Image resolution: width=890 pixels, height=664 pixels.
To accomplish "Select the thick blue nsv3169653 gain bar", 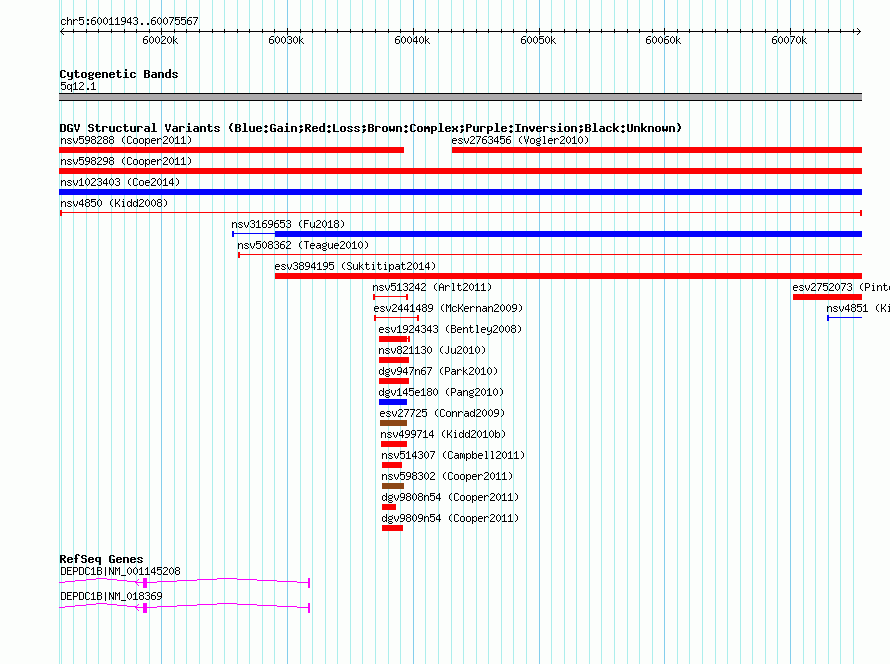I will pyautogui.click(x=568, y=234).
